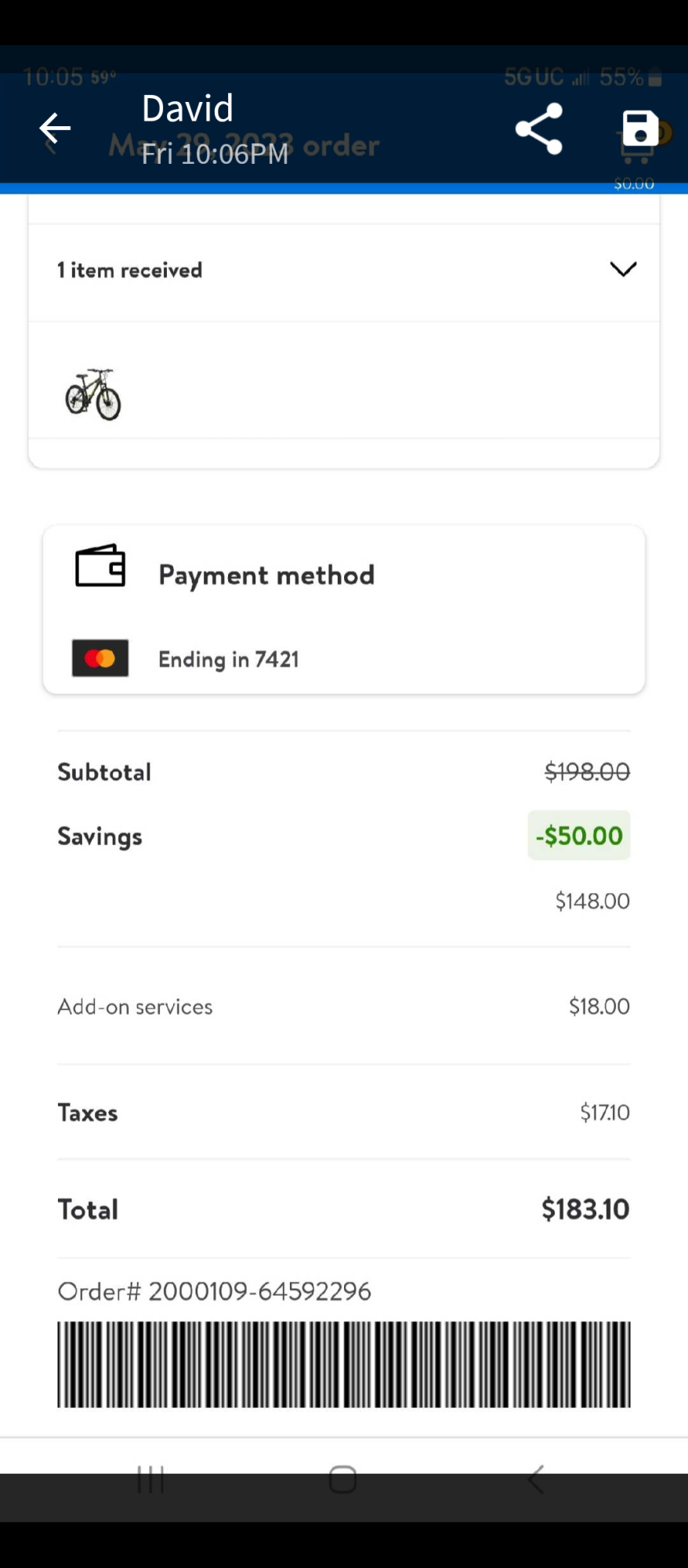Tap the $183.10 total amount
This screenshot has width=688, height=1568.
pos(585,1210)
